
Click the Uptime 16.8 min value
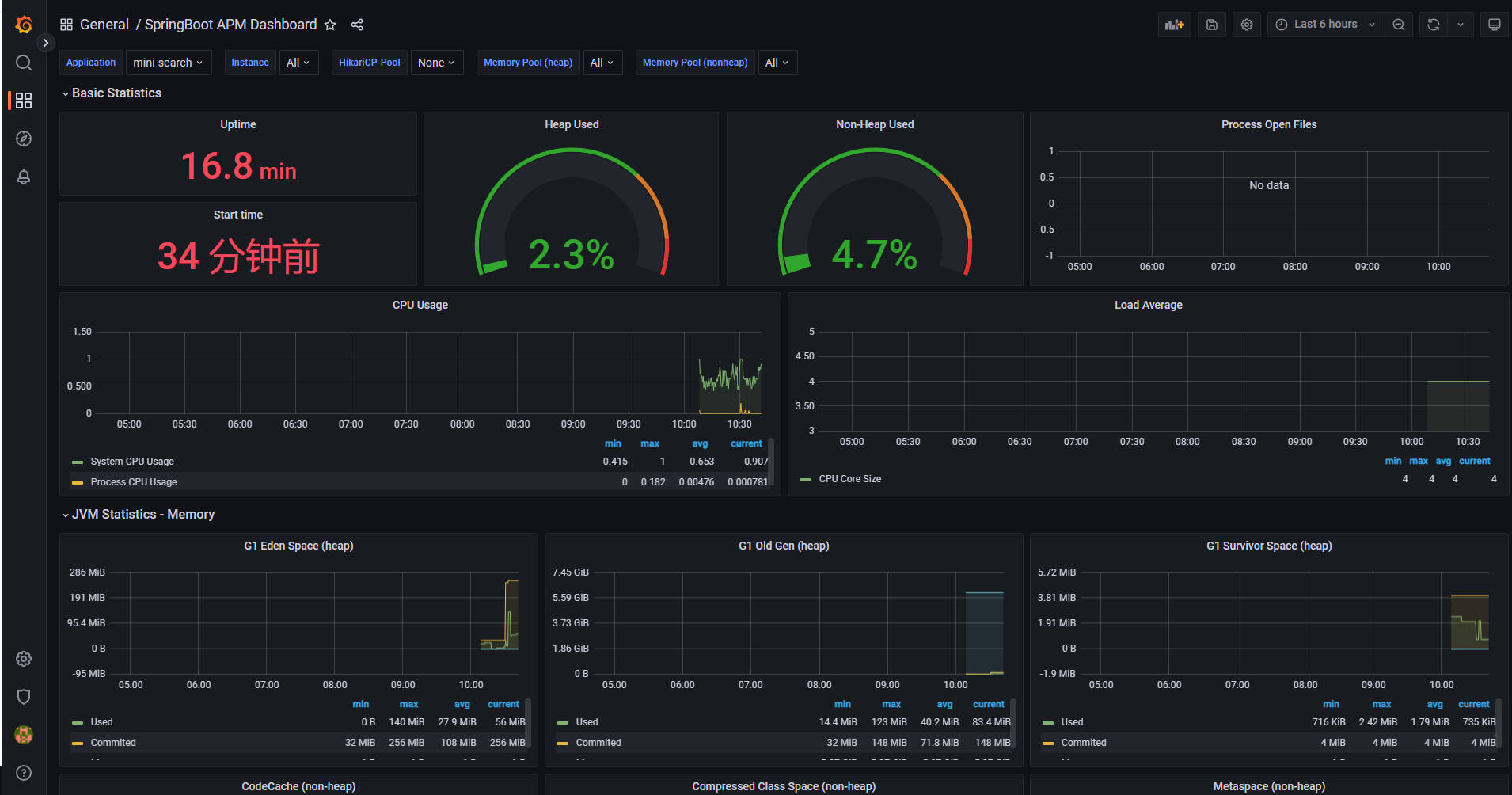pyautogui.click(x=238, y=166)
